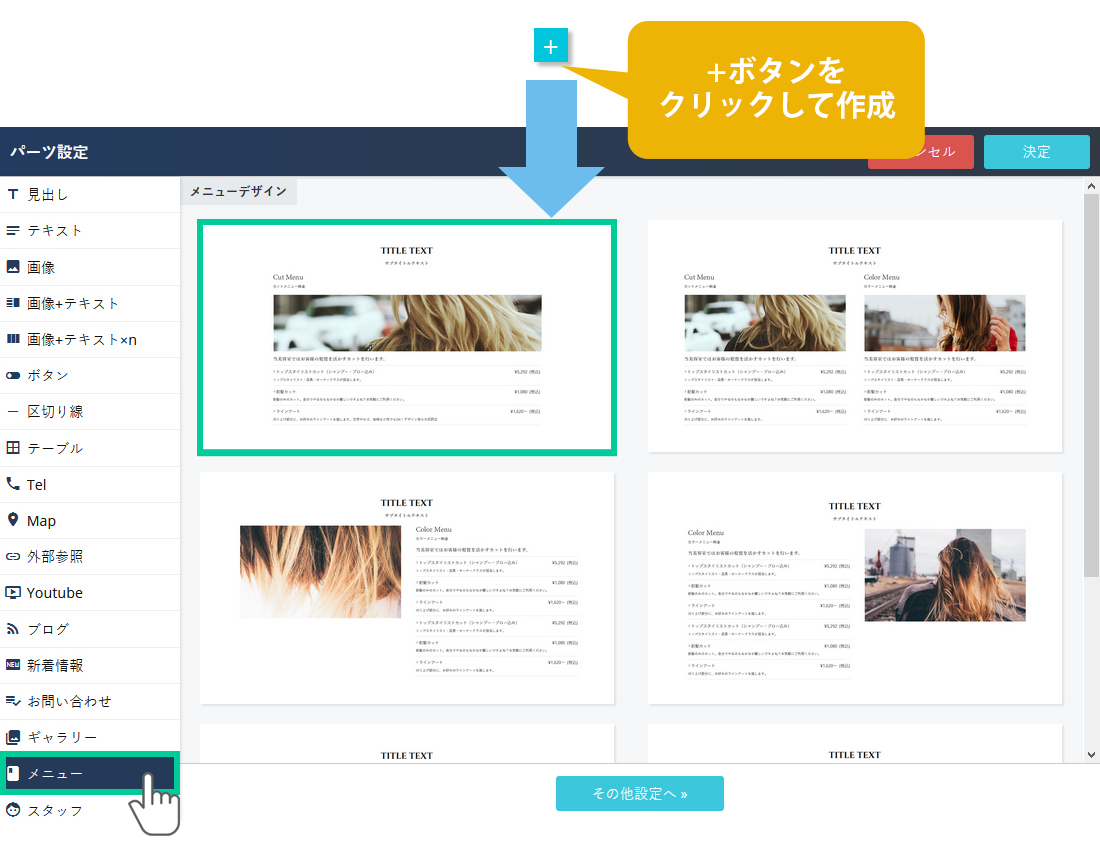Image resolution: width=1100 pixels, height=844 pixels.
Task: Click the plus add-part button
Action: coord(551,46)
